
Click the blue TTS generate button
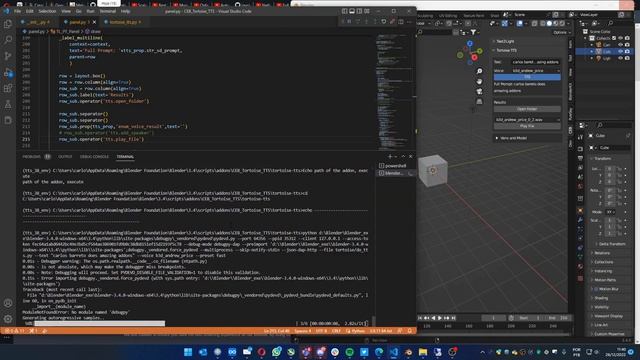point(527,77)
